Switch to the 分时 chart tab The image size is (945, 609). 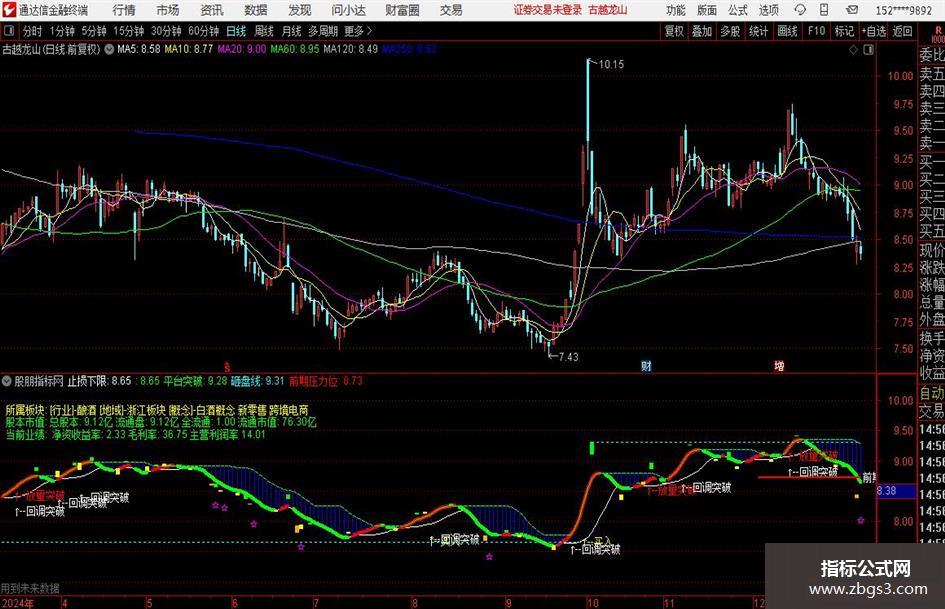tap(32, 31)
